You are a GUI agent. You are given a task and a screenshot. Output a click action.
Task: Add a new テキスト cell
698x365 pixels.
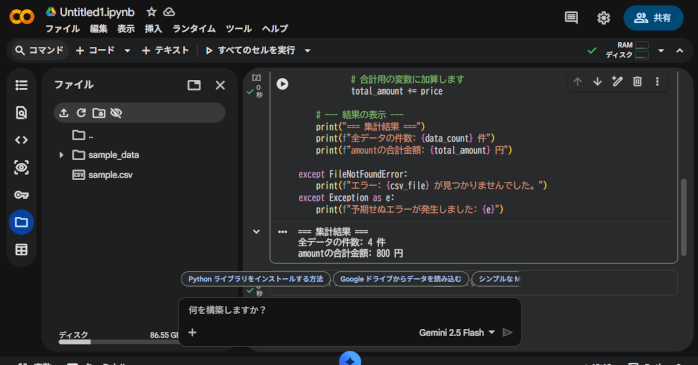pyautogui.click(x=165, y=50)
